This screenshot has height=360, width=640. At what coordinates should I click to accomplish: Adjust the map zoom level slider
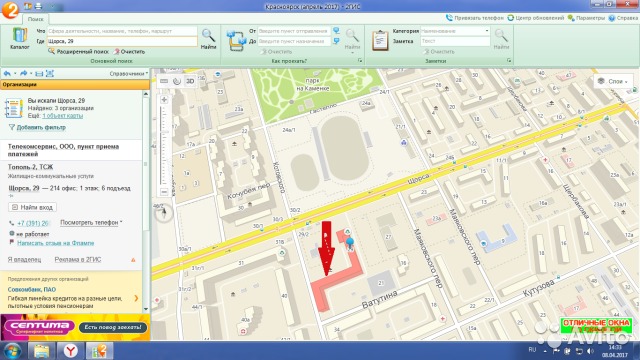pos(164,146)
